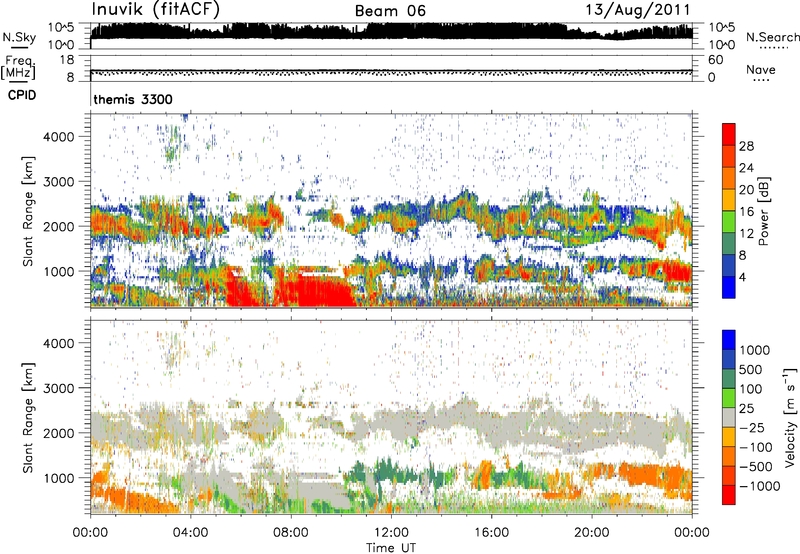800x554 pixels.
Task: Click the '60' Nave axis tick
Action: 715,60
